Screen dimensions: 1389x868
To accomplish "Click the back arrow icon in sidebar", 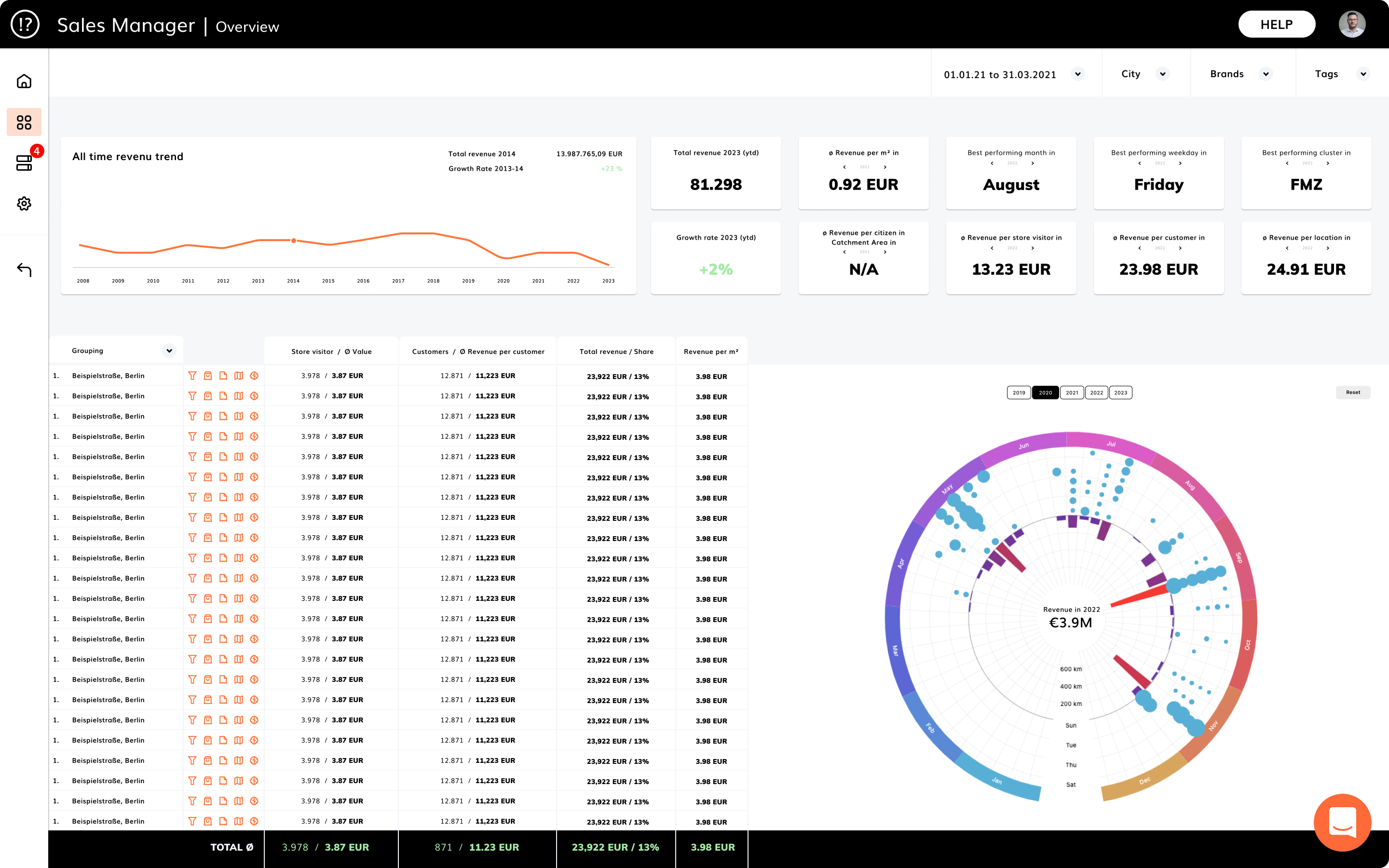I will [x=24, y=269].
